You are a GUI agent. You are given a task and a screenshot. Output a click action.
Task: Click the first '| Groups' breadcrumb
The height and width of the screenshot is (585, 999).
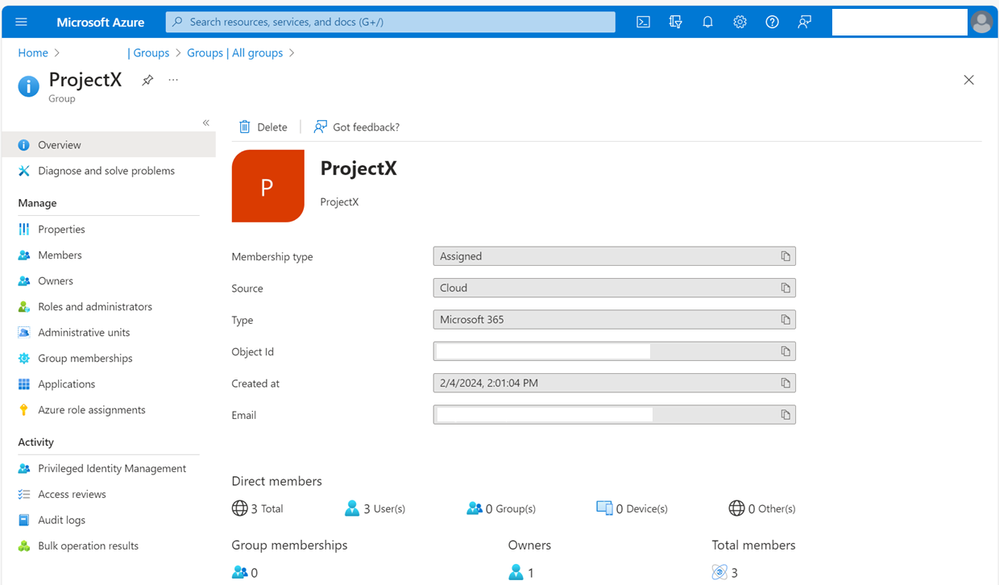pyautogui.click(x=148, y=53)
